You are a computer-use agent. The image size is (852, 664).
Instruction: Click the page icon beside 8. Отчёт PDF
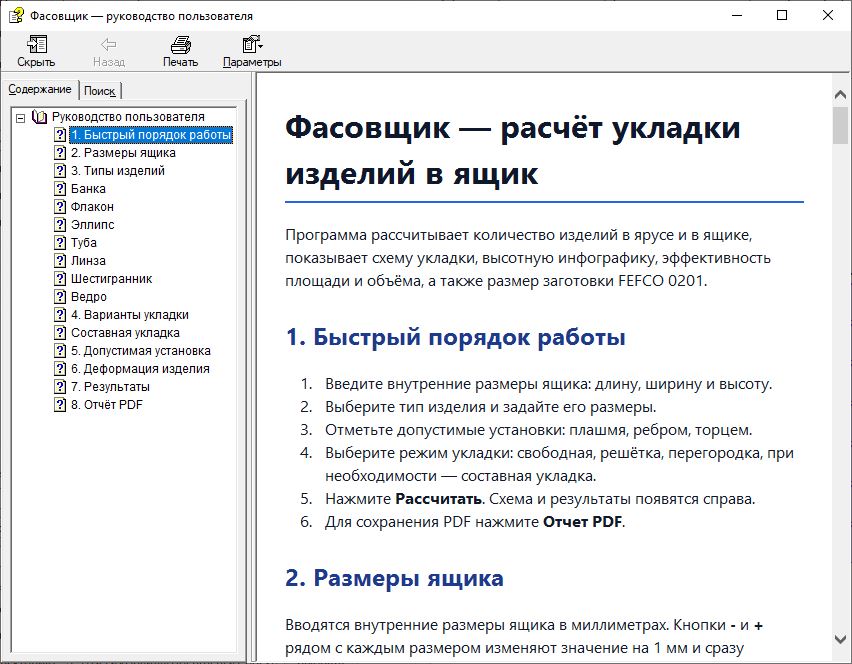[x=60, y=404]
